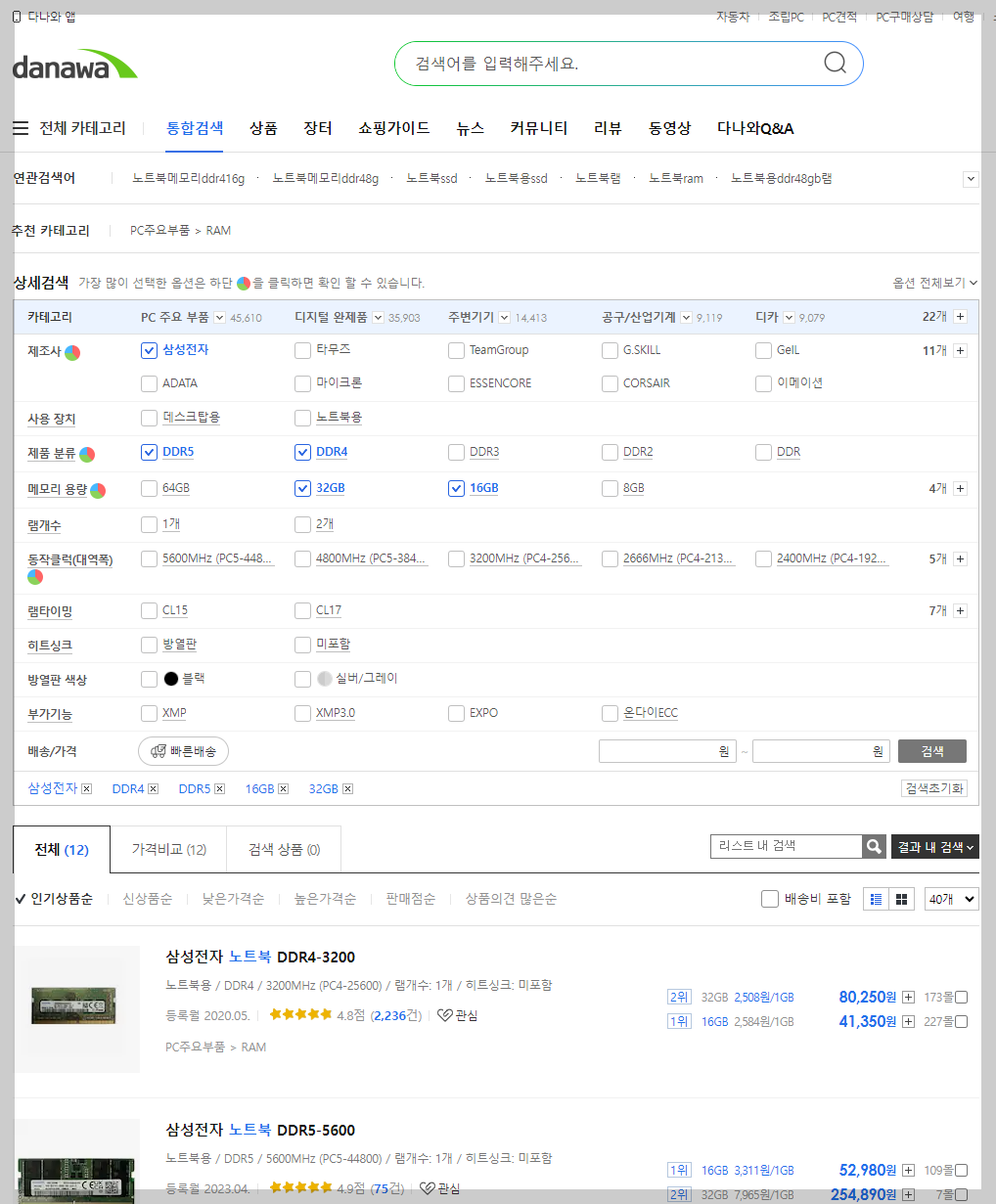Click 관심 heart icon for DDR5-5600 product
Viewport: 996px width, 1204px height.
(x=427, y=1188)
